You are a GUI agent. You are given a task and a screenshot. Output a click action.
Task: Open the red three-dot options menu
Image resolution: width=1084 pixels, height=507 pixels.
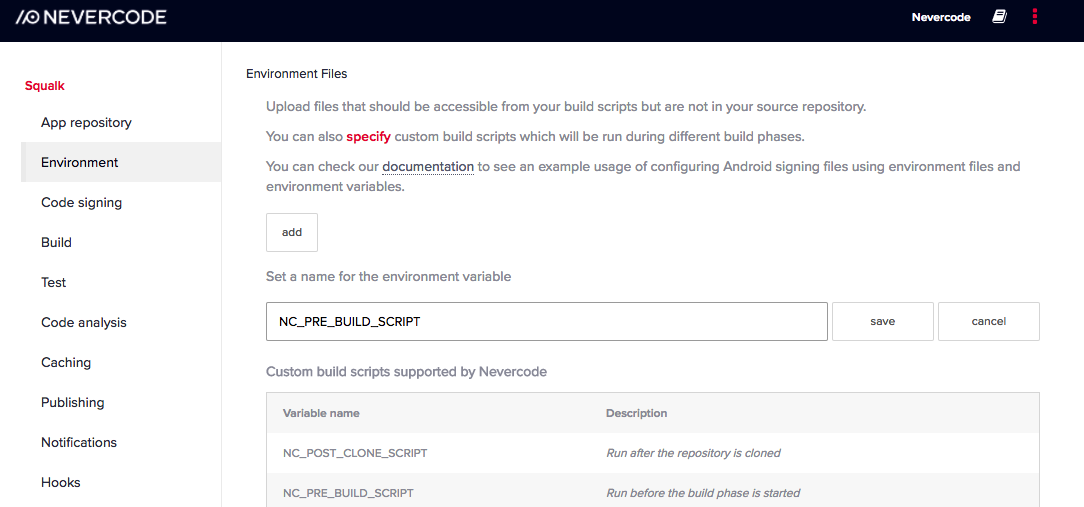[x=1035, y=17]
